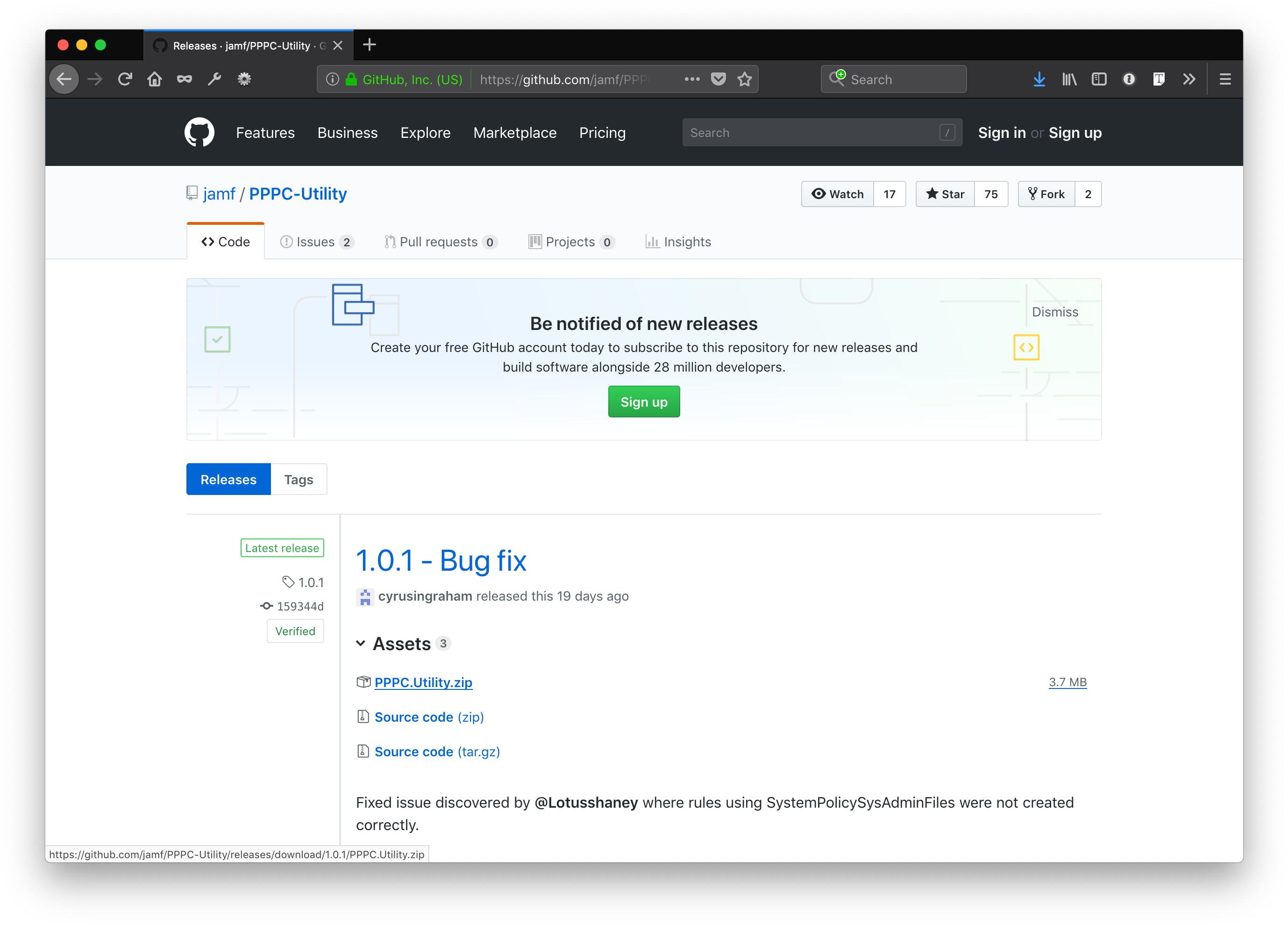Screen dimensions: 1288x925
Task: Switch to the Tags tab button
Action: click(298, 479)
